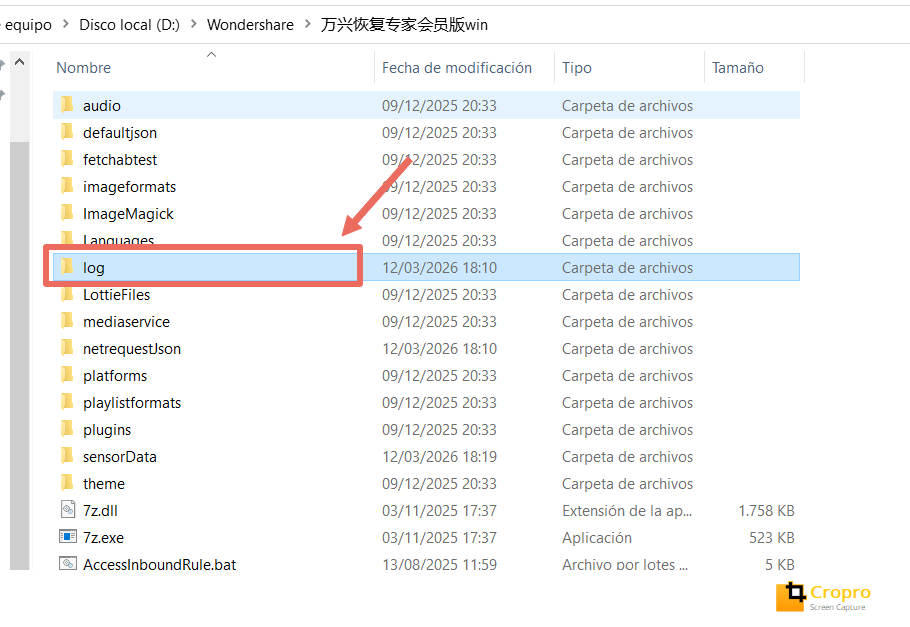This screenshot has width=910, height=627.
Task: Select the plugins folder icon
Action: tap(67, 429)
